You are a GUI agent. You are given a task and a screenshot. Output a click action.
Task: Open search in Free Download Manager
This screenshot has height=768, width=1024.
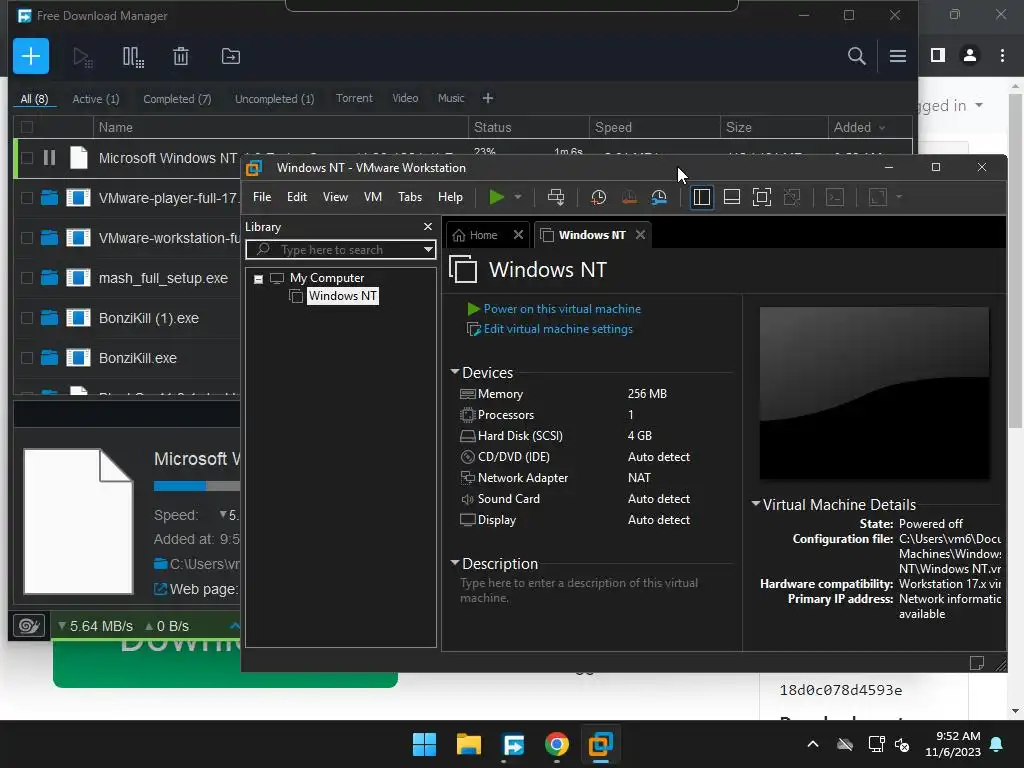(856, 56)
